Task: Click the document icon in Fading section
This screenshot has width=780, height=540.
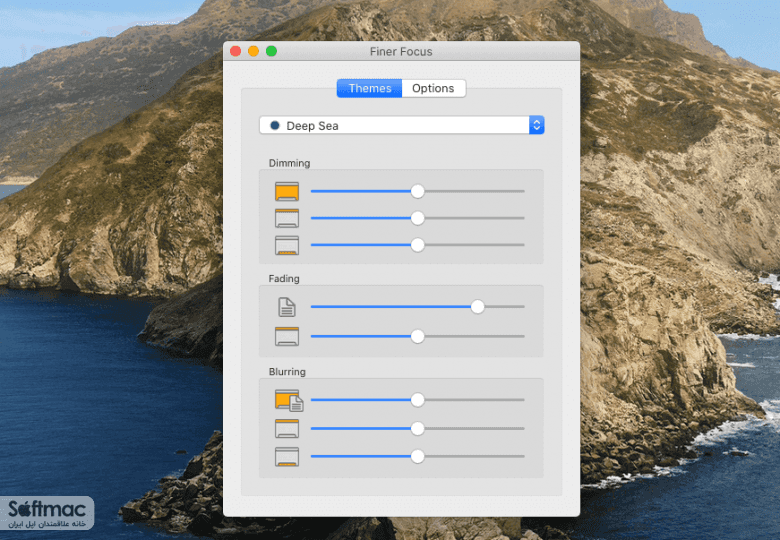Action: coord(287,307)
